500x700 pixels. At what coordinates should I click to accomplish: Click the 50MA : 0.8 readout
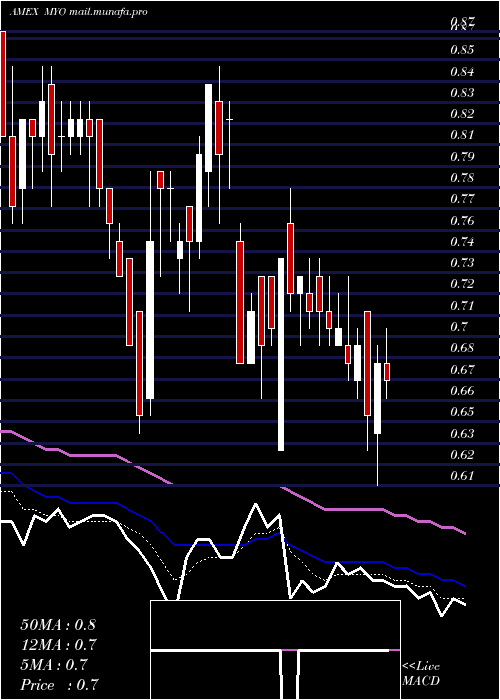58,625
